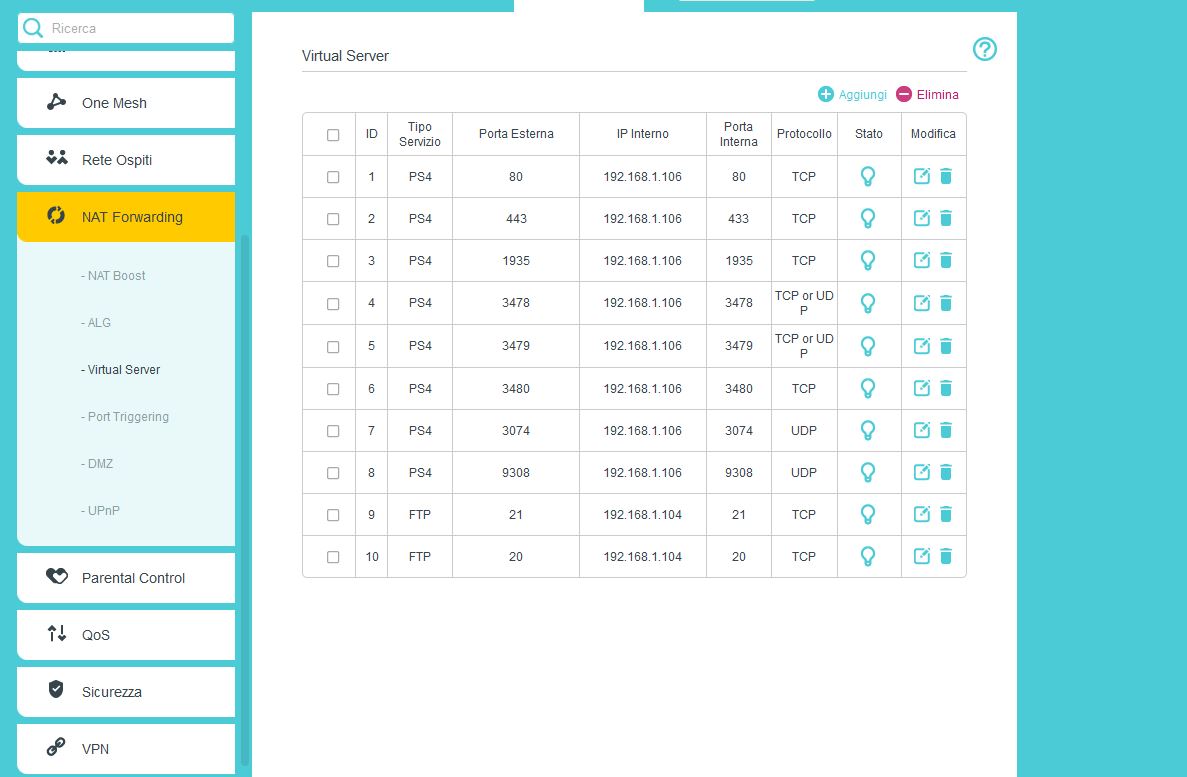Select checkbox for rule ID 1
Viewport: 1187px width, 777px height.
coord(333,177)
